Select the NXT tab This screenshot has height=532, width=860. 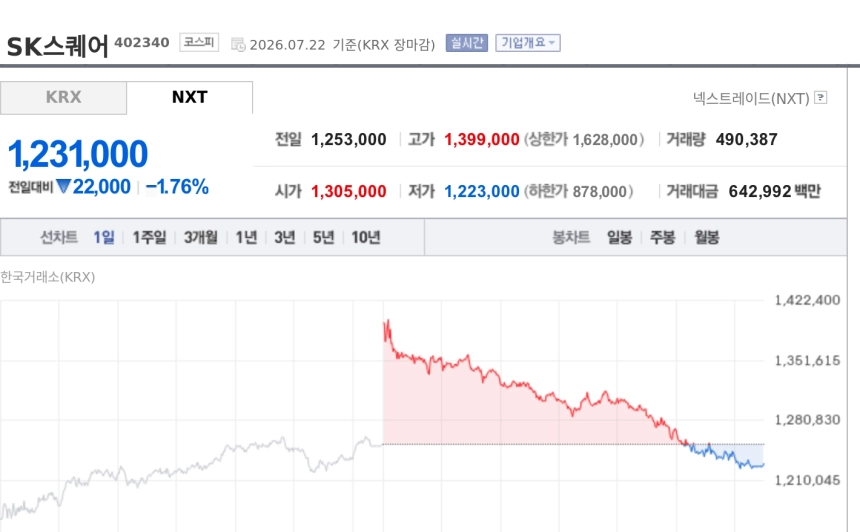tap(190, 97)
